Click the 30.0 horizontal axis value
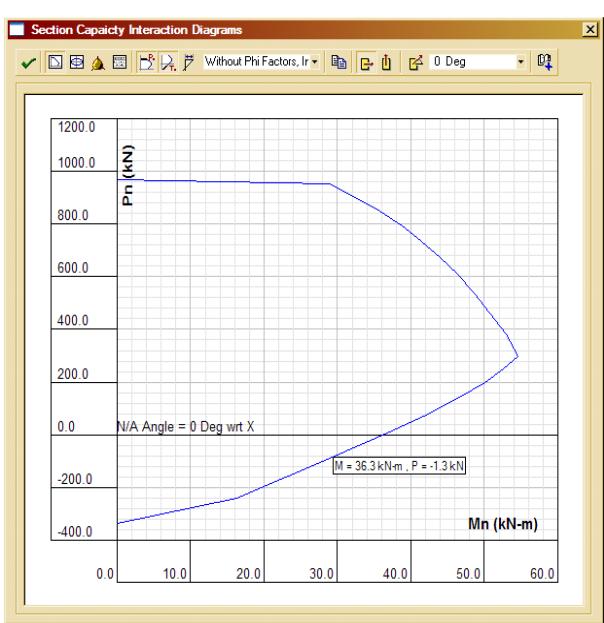 pos(321,574)
